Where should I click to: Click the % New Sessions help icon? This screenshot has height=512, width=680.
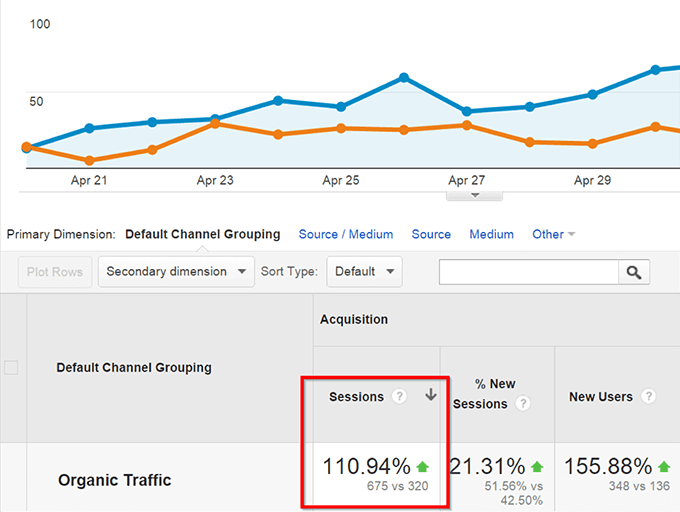tap(523, 404)
